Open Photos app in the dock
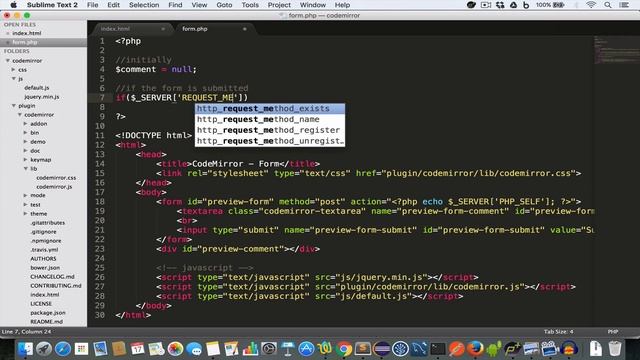 coord(175,349)
